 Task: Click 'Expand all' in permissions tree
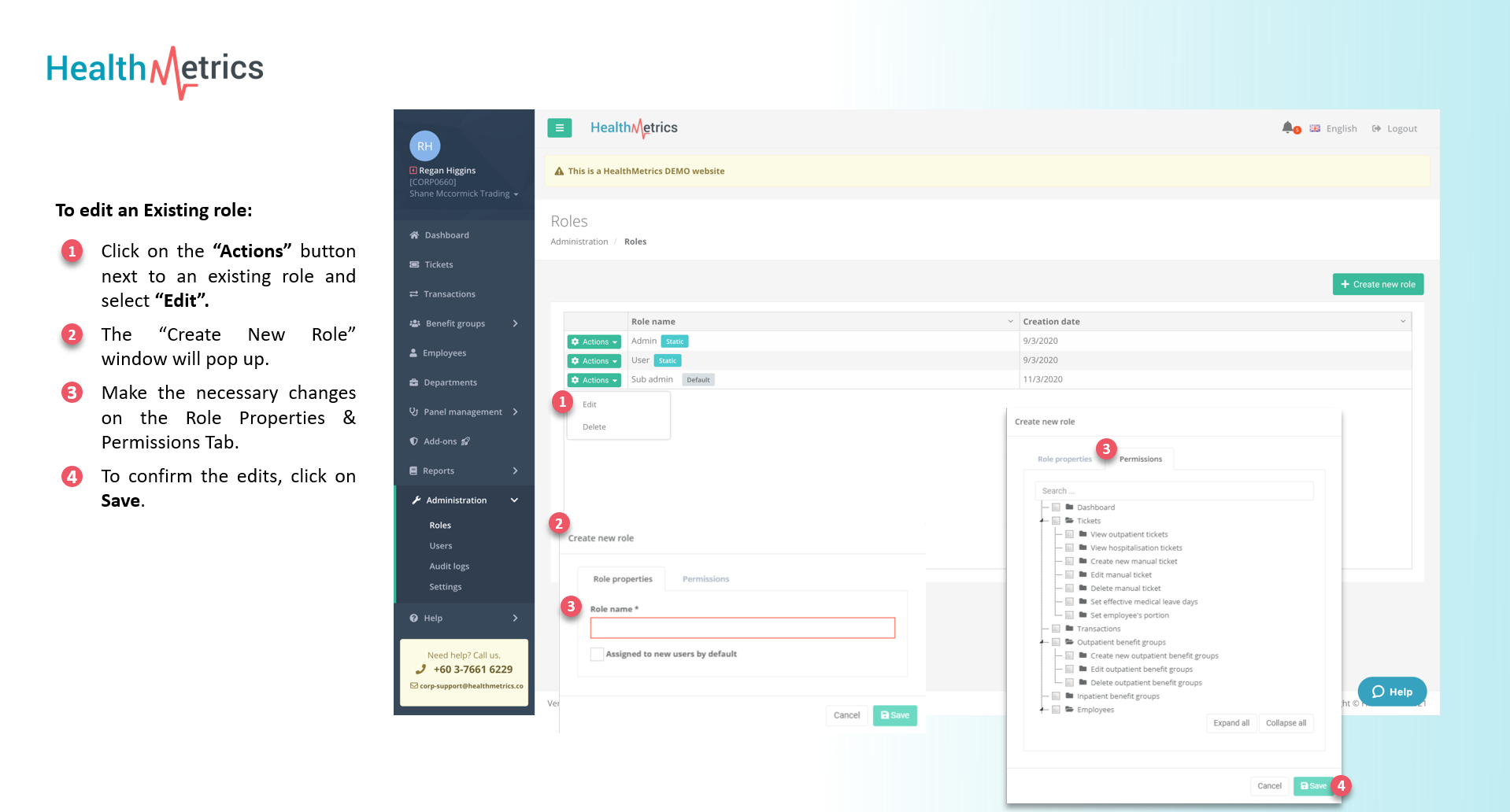tap(1231, 723)
